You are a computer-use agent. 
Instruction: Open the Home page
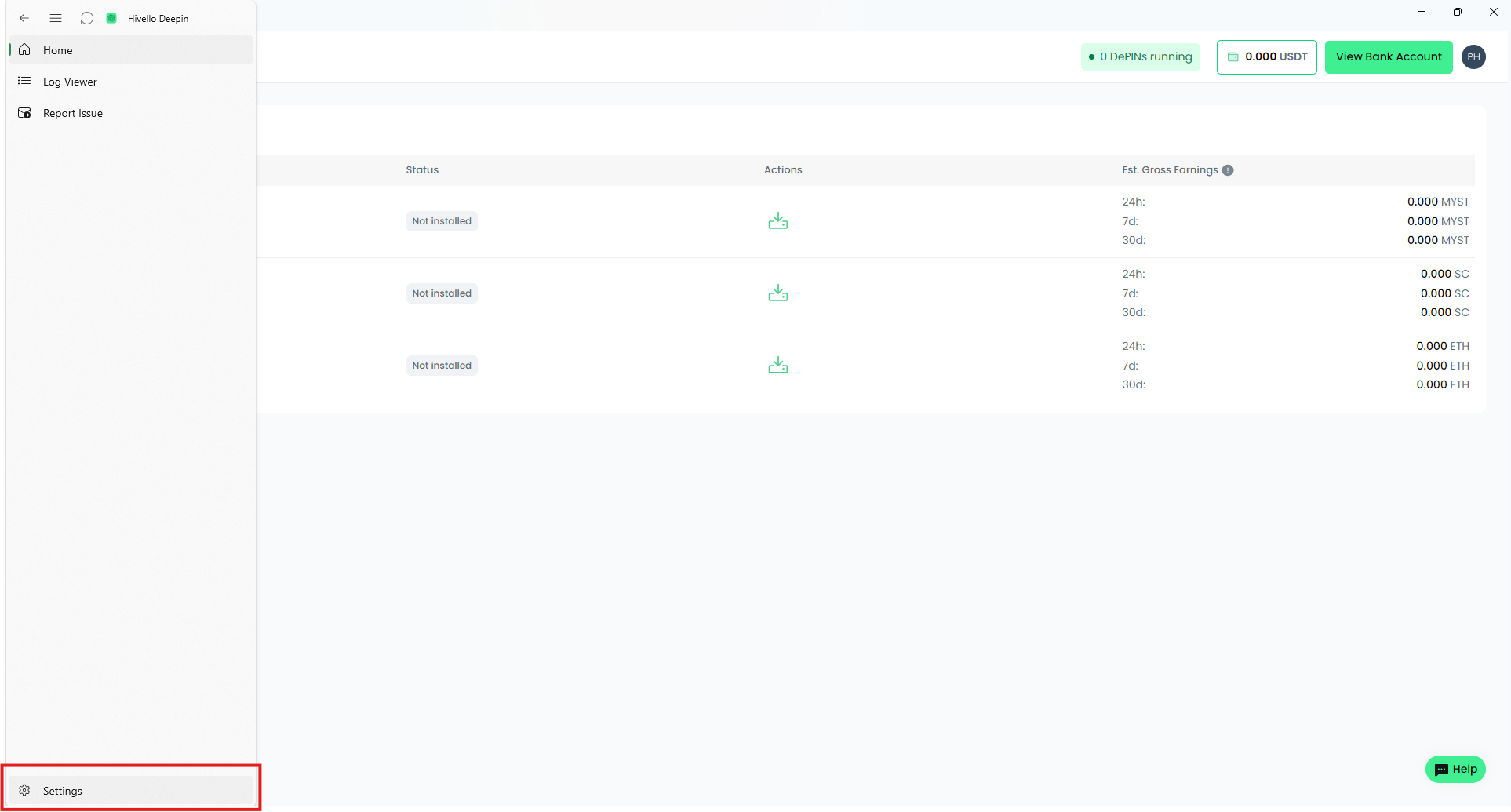131,49
